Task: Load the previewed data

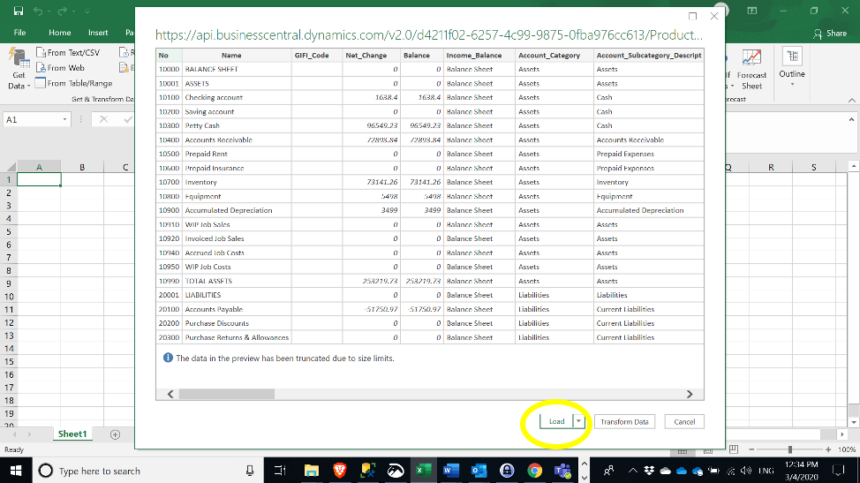Action: coord(556,422)
